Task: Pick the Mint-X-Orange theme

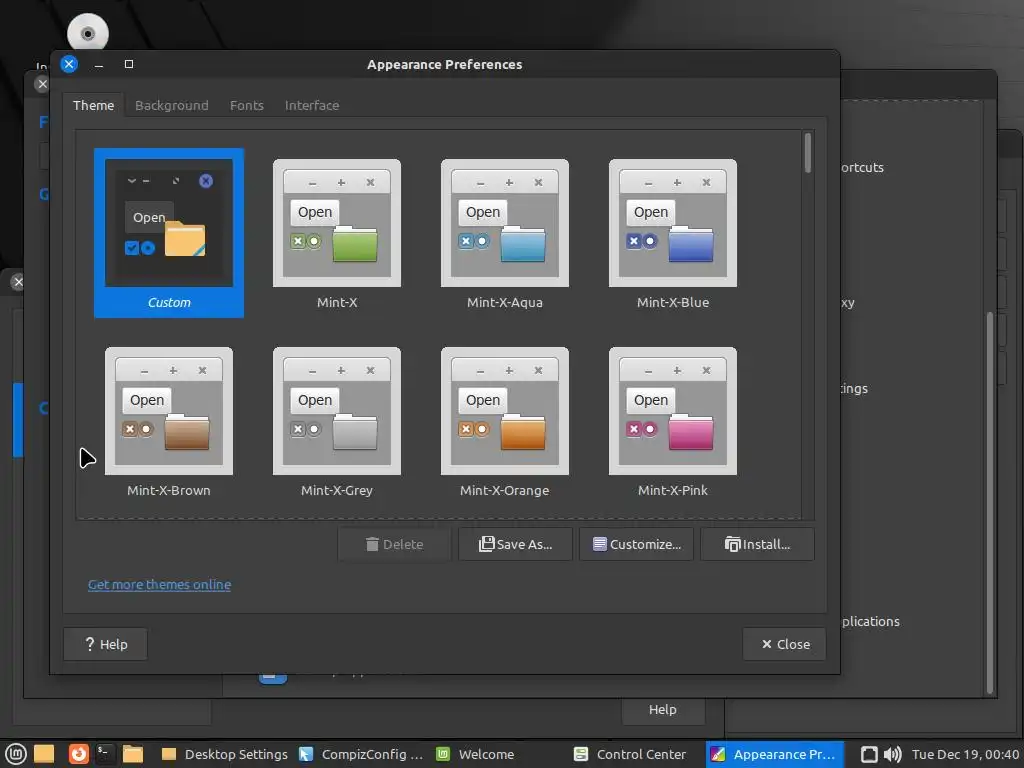Action: point(505,421)
